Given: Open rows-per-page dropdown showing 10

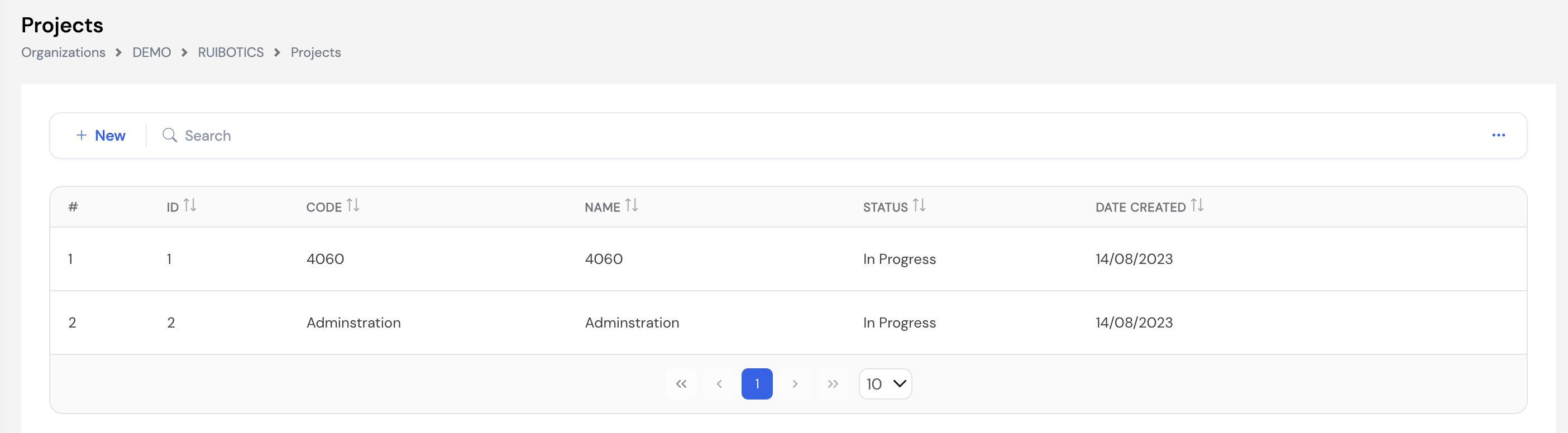Looking at the screenshot, I should coord(885,384).
